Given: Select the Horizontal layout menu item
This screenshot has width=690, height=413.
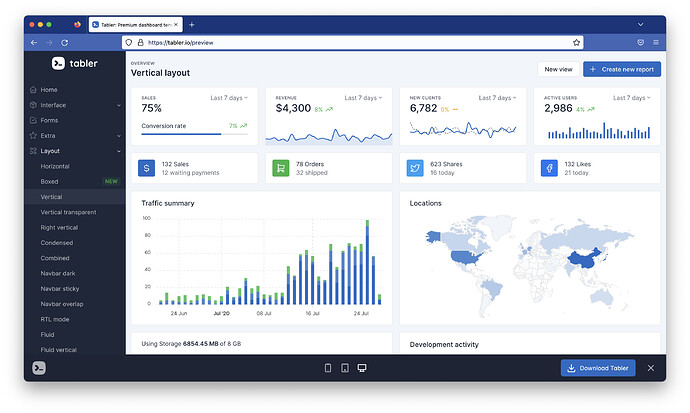Looking at the screenshot, I should tap(56, 166).
